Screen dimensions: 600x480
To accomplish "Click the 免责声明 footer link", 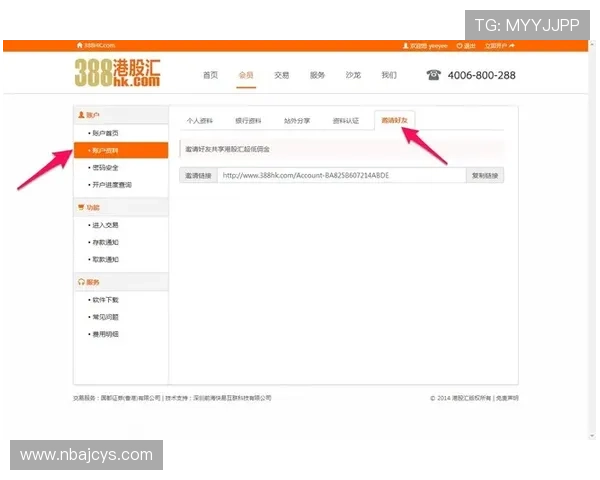I will (507, 398).
